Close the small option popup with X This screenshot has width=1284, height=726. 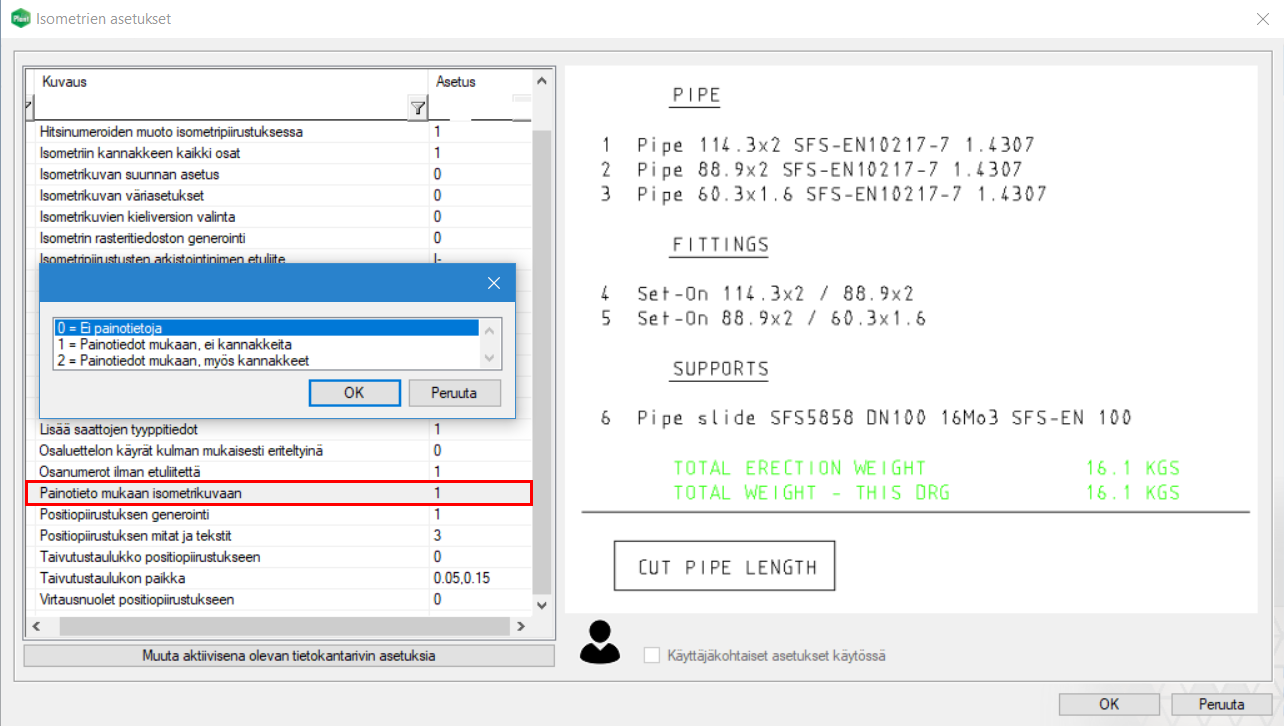pyautogui.click(x=493, y=283)
